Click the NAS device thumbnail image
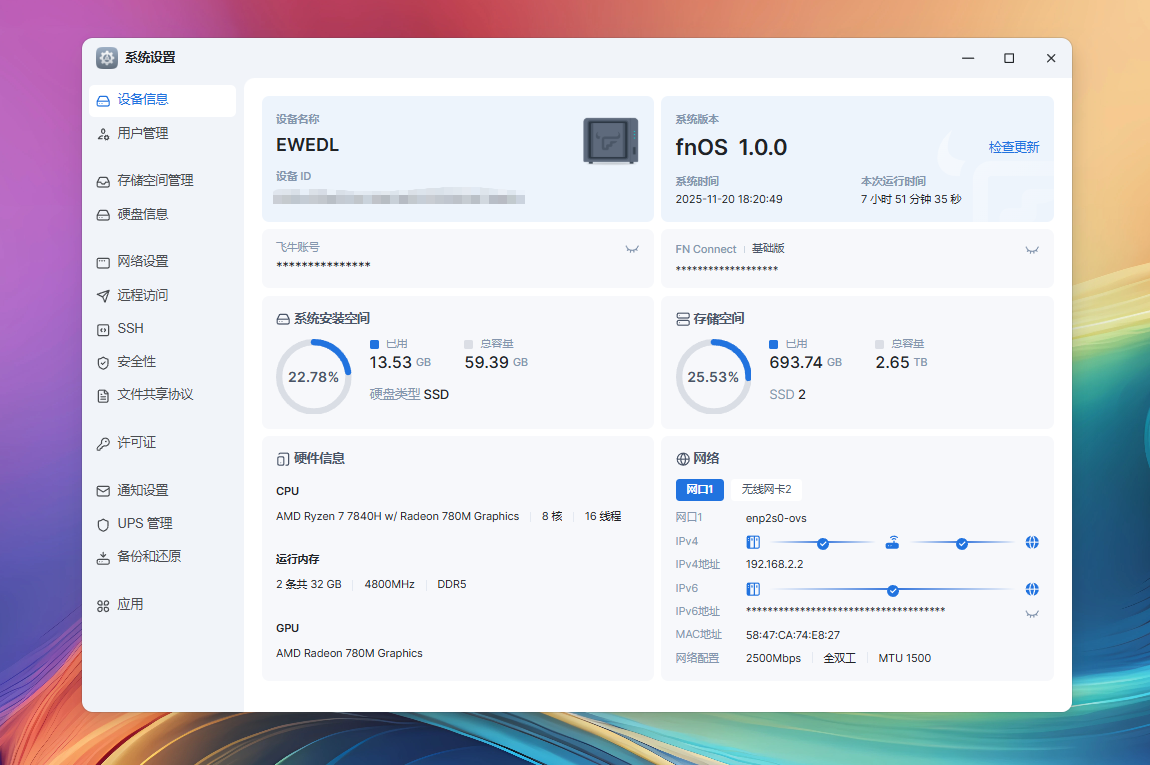Image resolution: width=1150 pixels, height=765 pixels. point(610,140)
